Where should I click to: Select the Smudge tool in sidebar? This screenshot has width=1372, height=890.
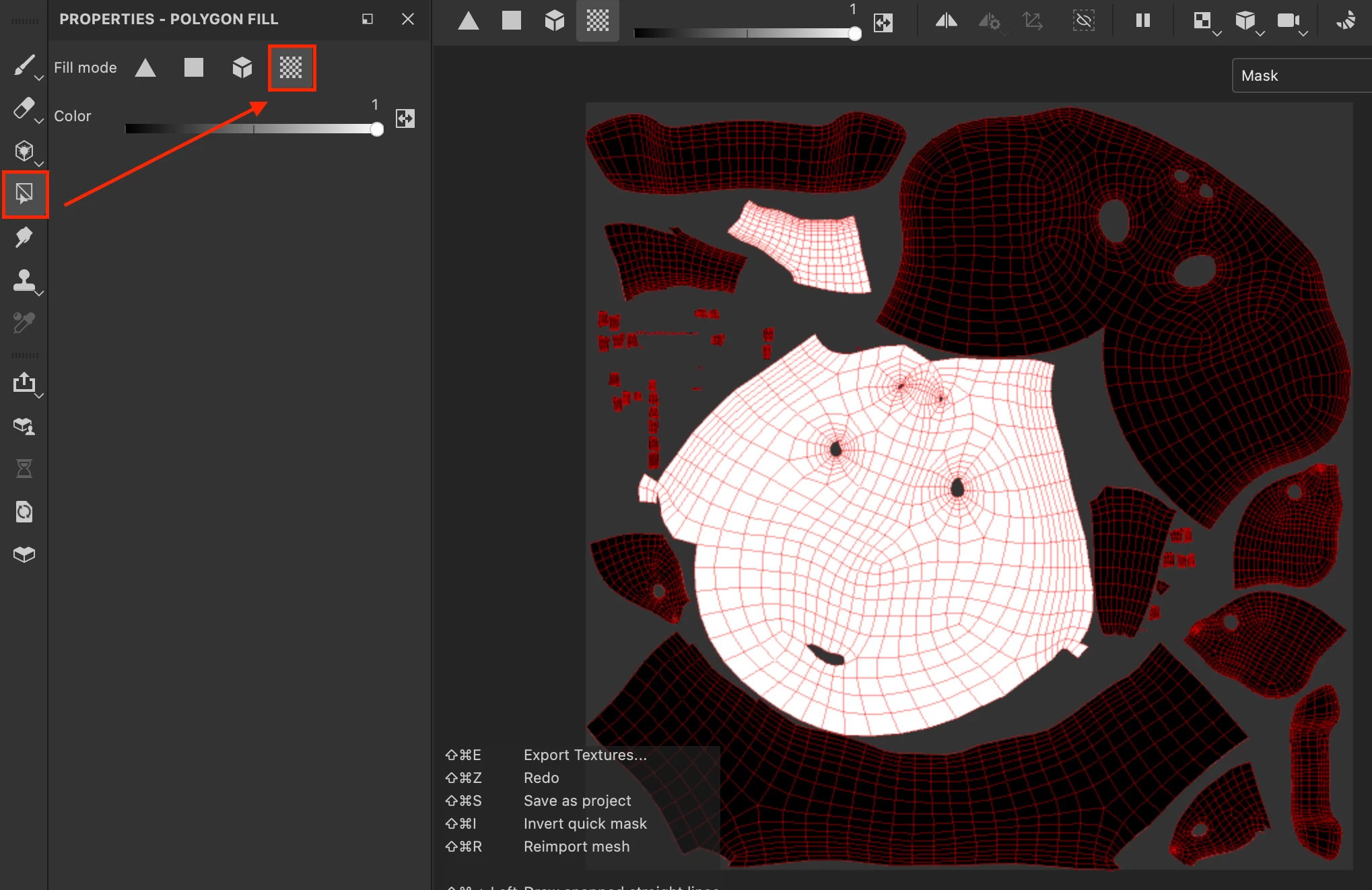click(24, 237)
